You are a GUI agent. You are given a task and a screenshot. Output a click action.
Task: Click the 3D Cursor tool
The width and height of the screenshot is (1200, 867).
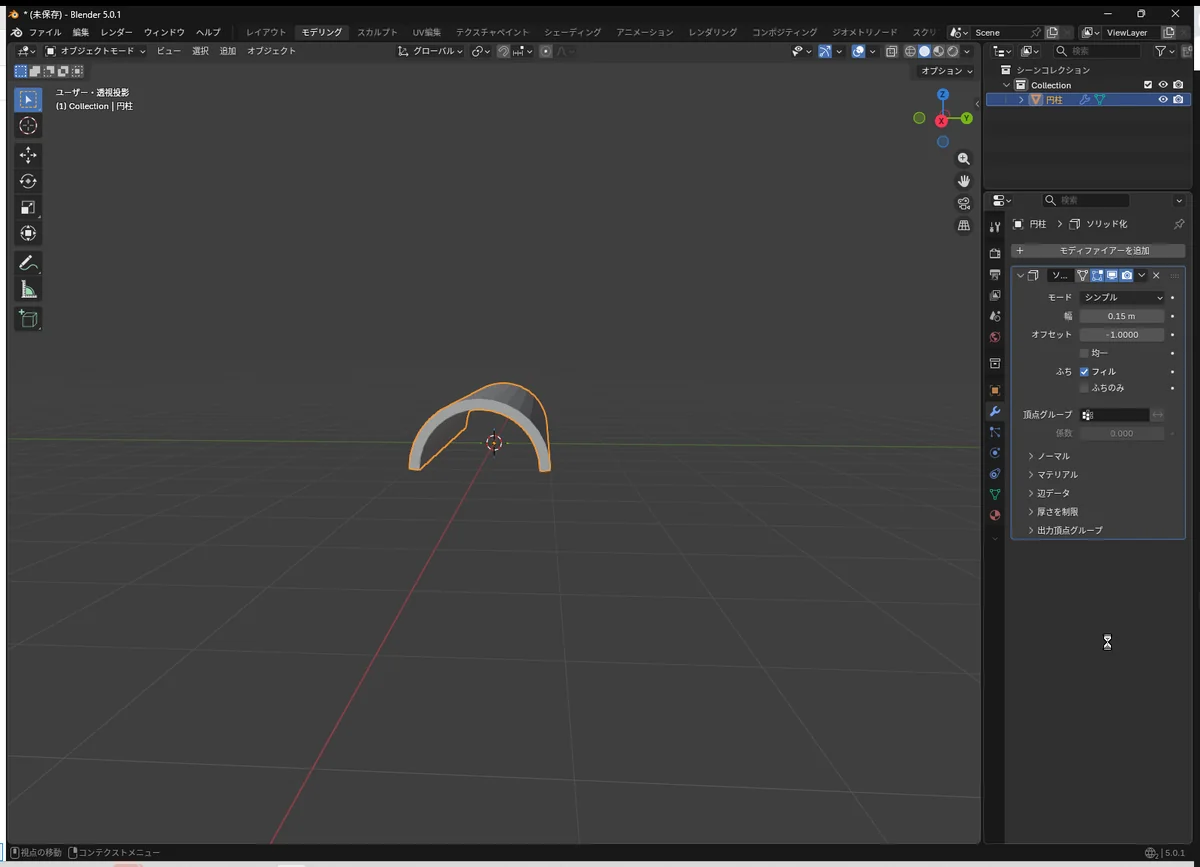[28, 125]
